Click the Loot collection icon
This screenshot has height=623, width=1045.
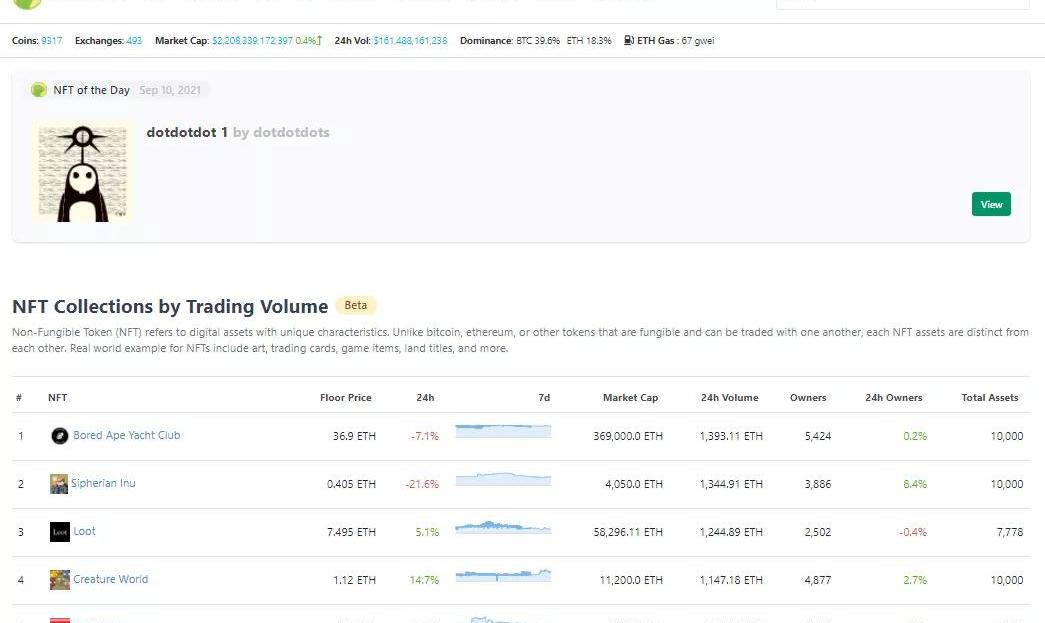coord(59,532)
